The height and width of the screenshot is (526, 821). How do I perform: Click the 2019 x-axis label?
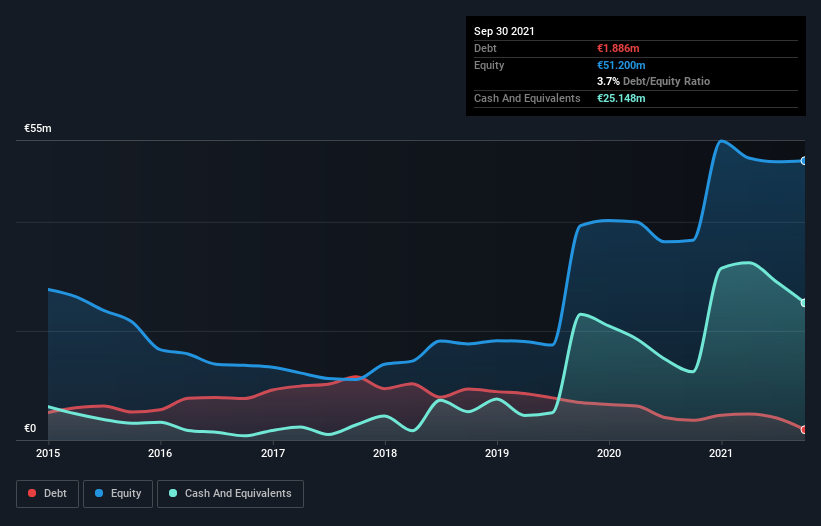point(497,453)
